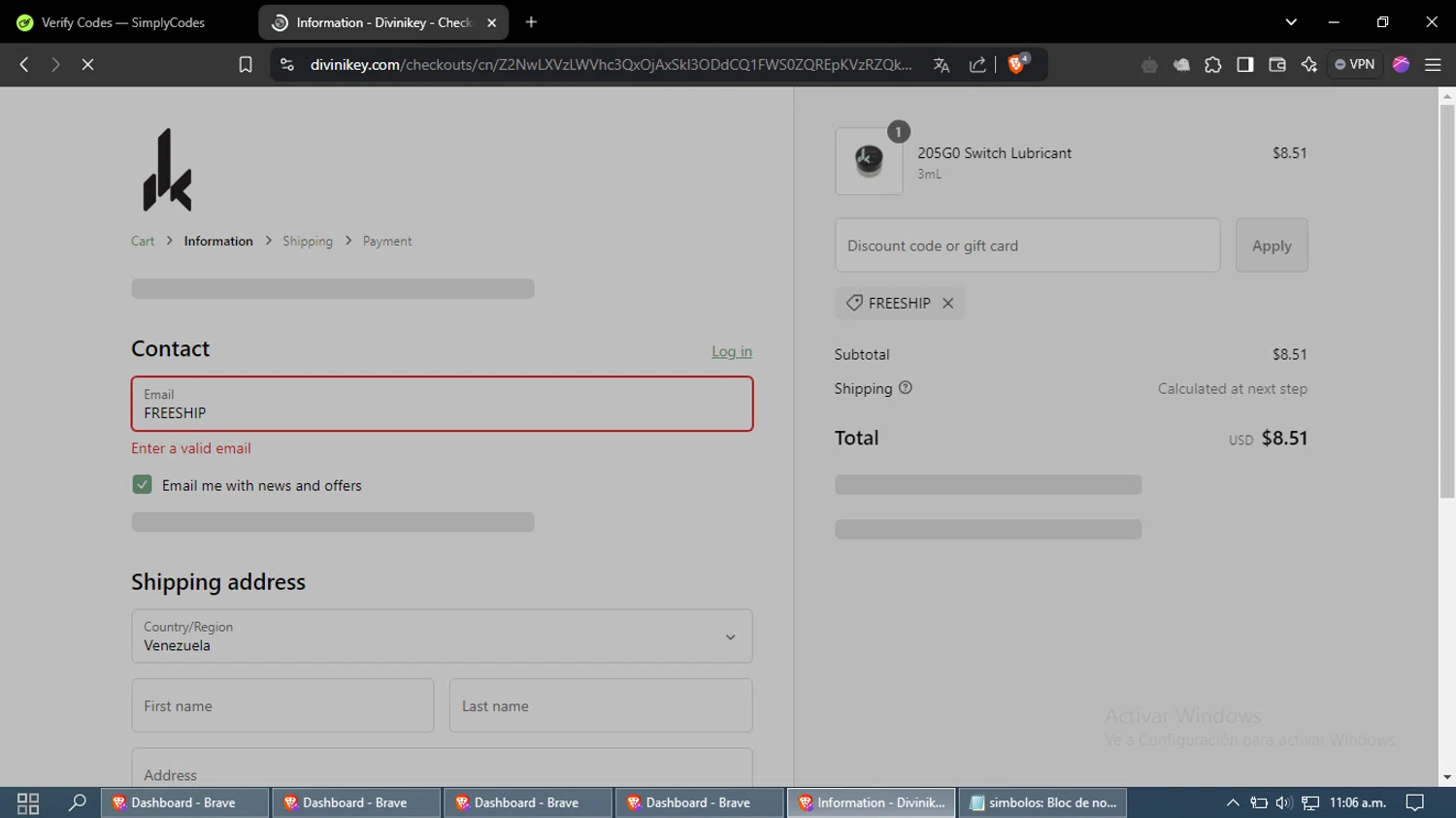Screen dimensions: 1456x818
Task: Click the Brave Shields lion icon
Action: (1016, 65)
